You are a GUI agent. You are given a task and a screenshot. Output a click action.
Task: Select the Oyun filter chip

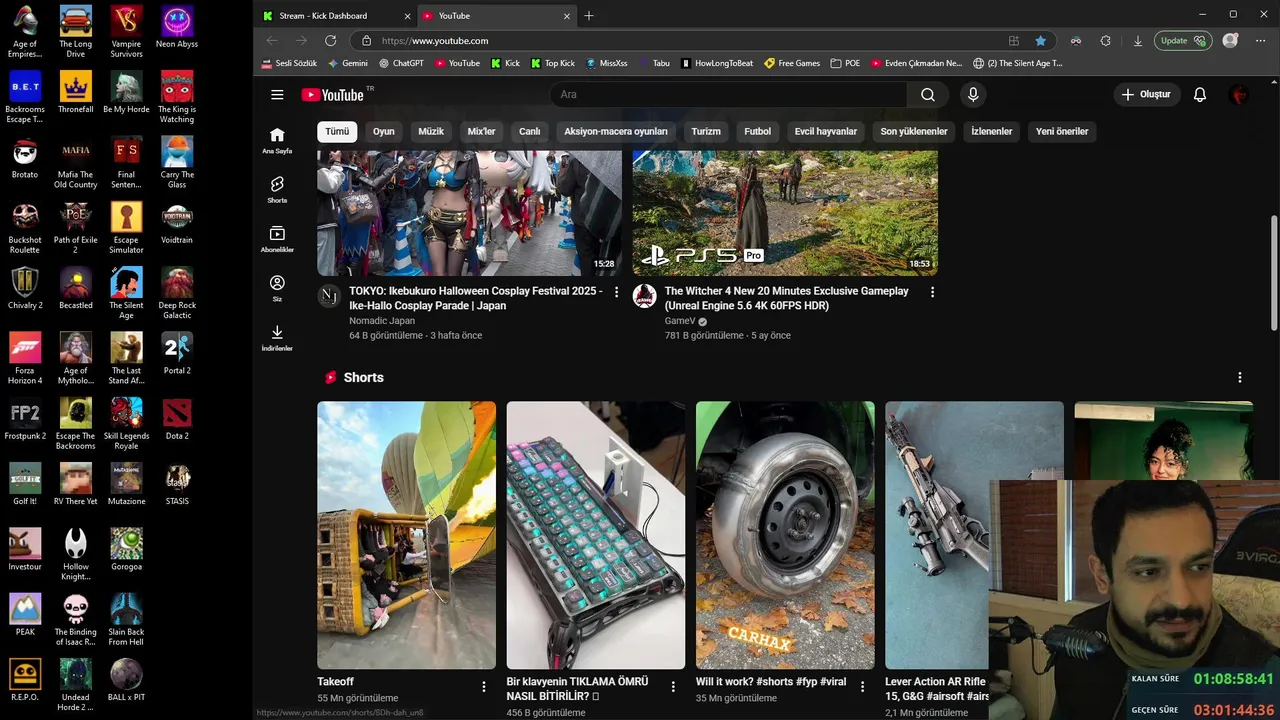(x=384, y=131)
